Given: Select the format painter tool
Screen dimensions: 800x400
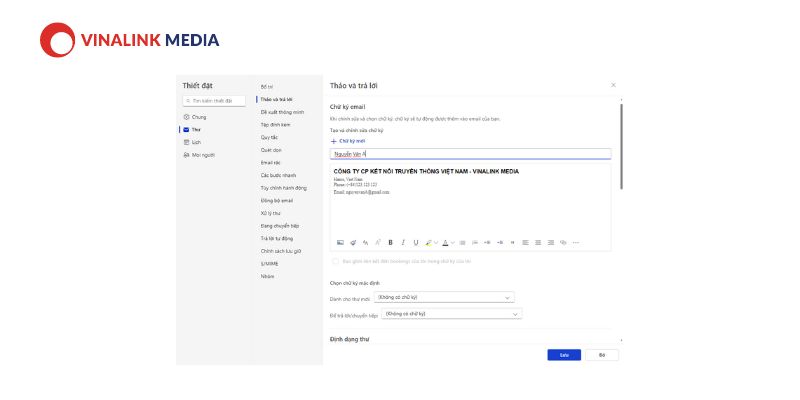Looking at the screenshot, I should click(353, 243).
